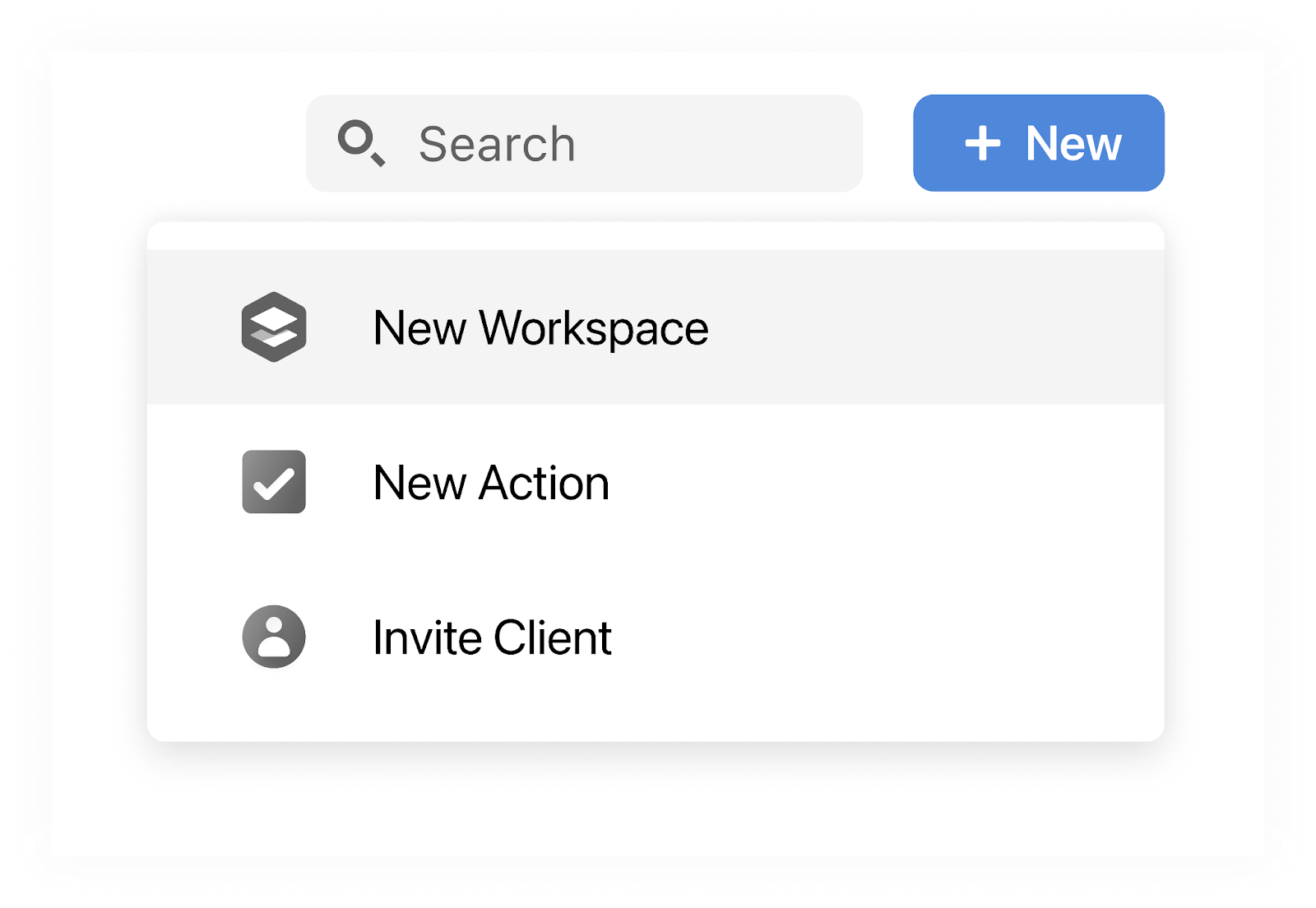Choose New Workspace from the menu

point(540,327)
